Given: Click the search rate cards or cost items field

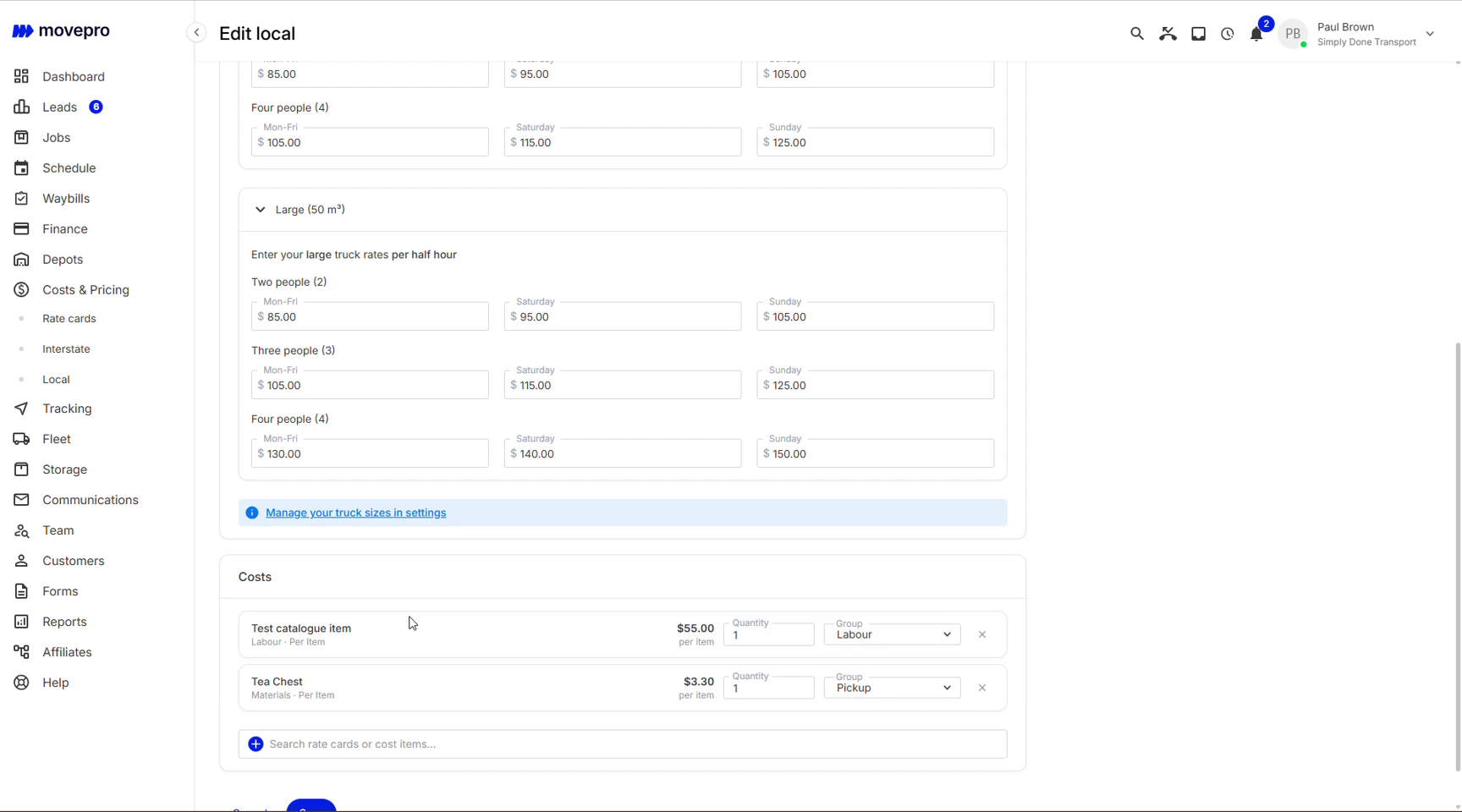Looking at the screenshot, I should click(623, 744).
